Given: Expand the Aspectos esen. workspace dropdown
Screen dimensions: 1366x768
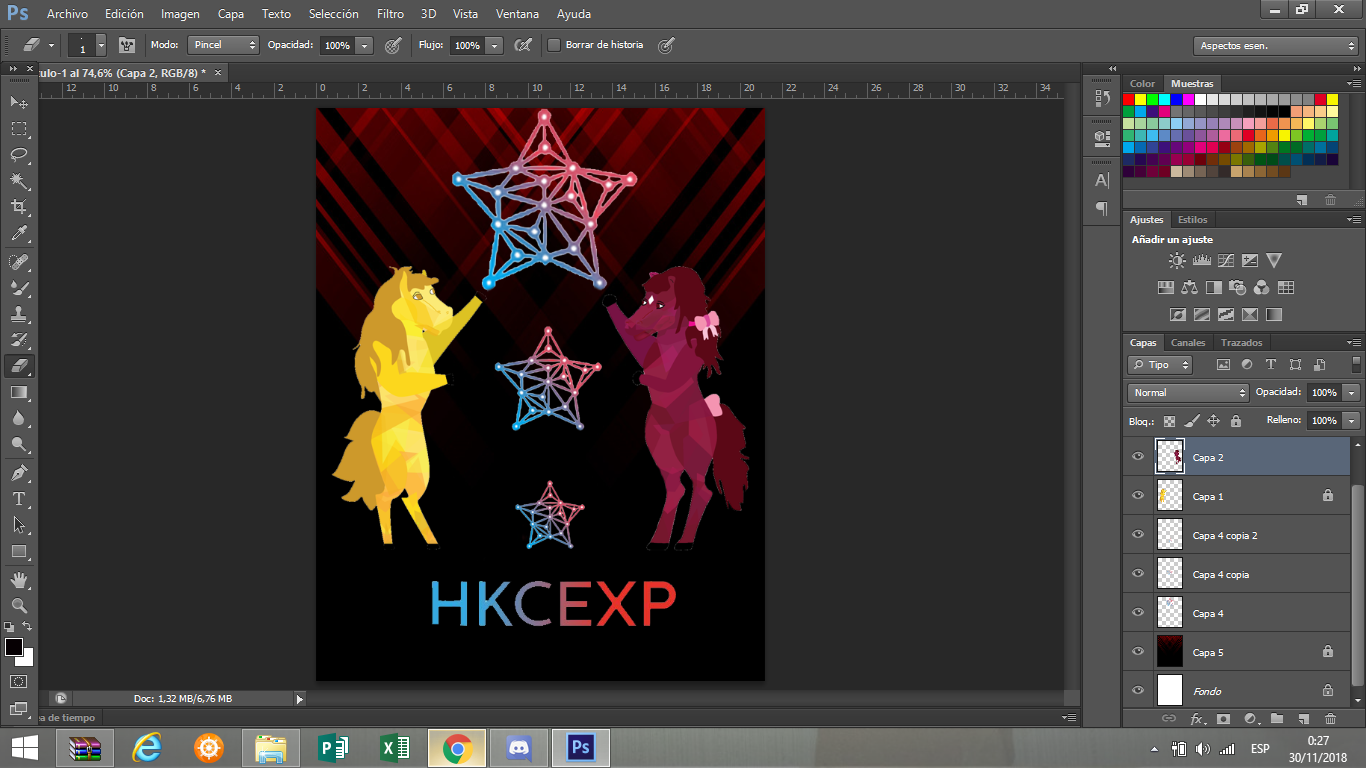Looking at the screenshot, I should pos(1275,46).
